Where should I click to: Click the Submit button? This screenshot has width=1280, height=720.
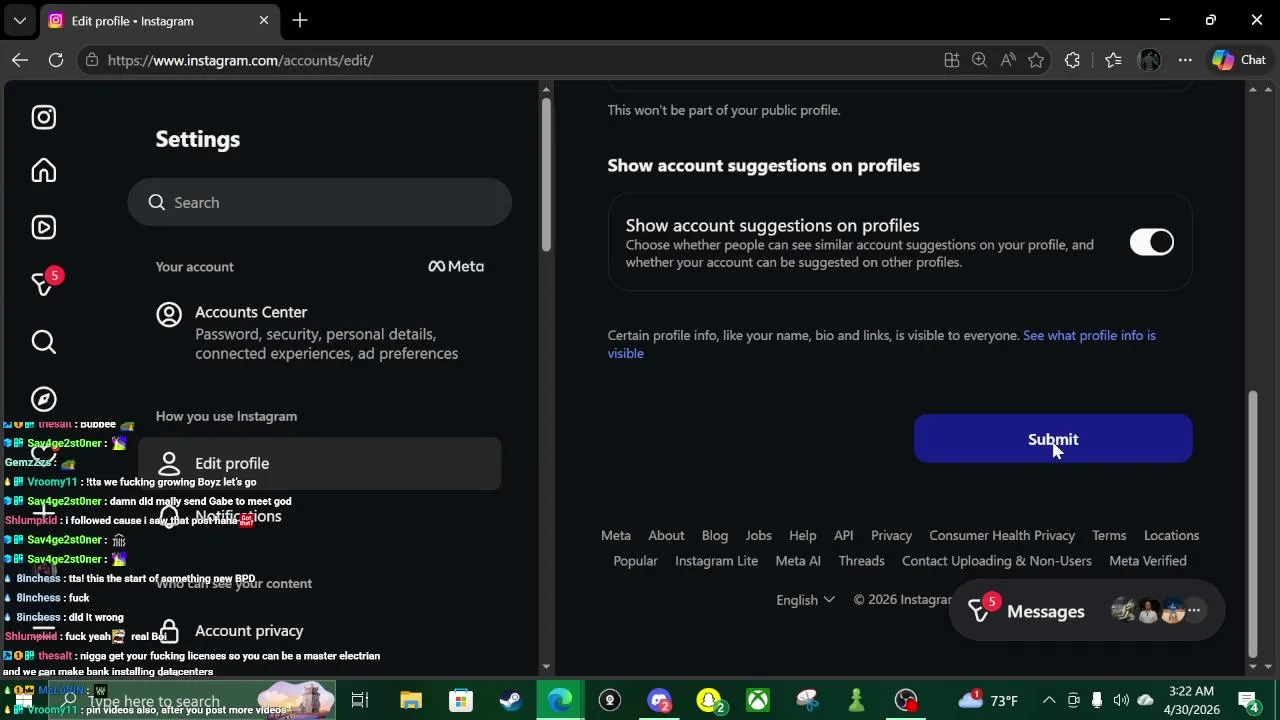pyautogui.click(x=1053, y=439)
